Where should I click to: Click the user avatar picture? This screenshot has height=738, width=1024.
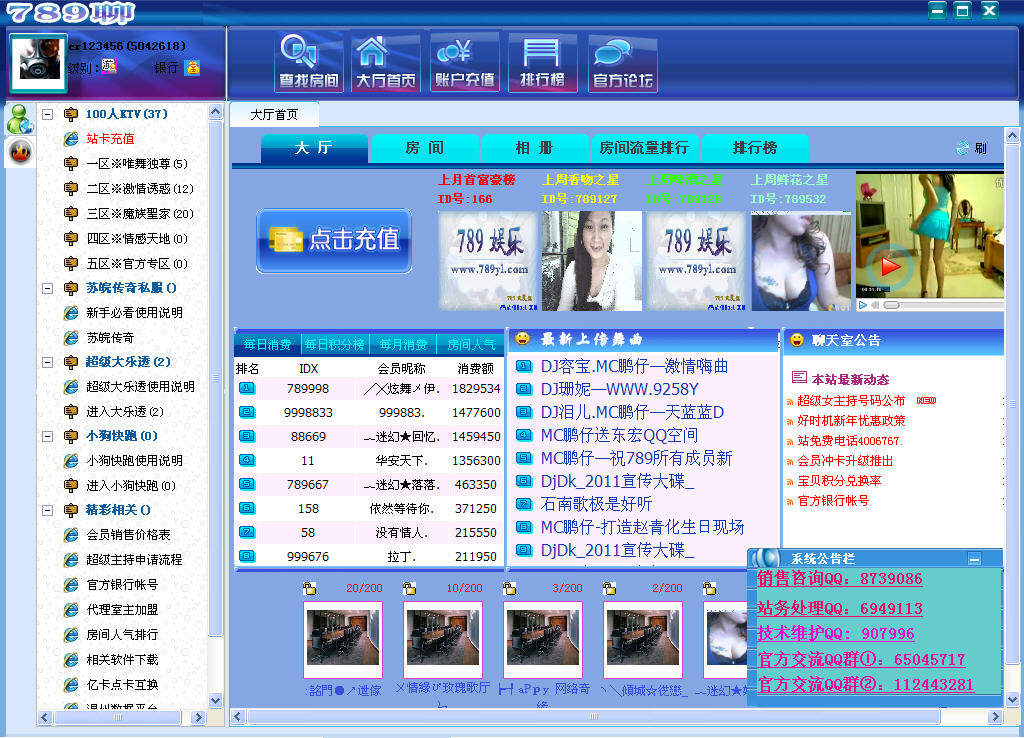[38, 62]
